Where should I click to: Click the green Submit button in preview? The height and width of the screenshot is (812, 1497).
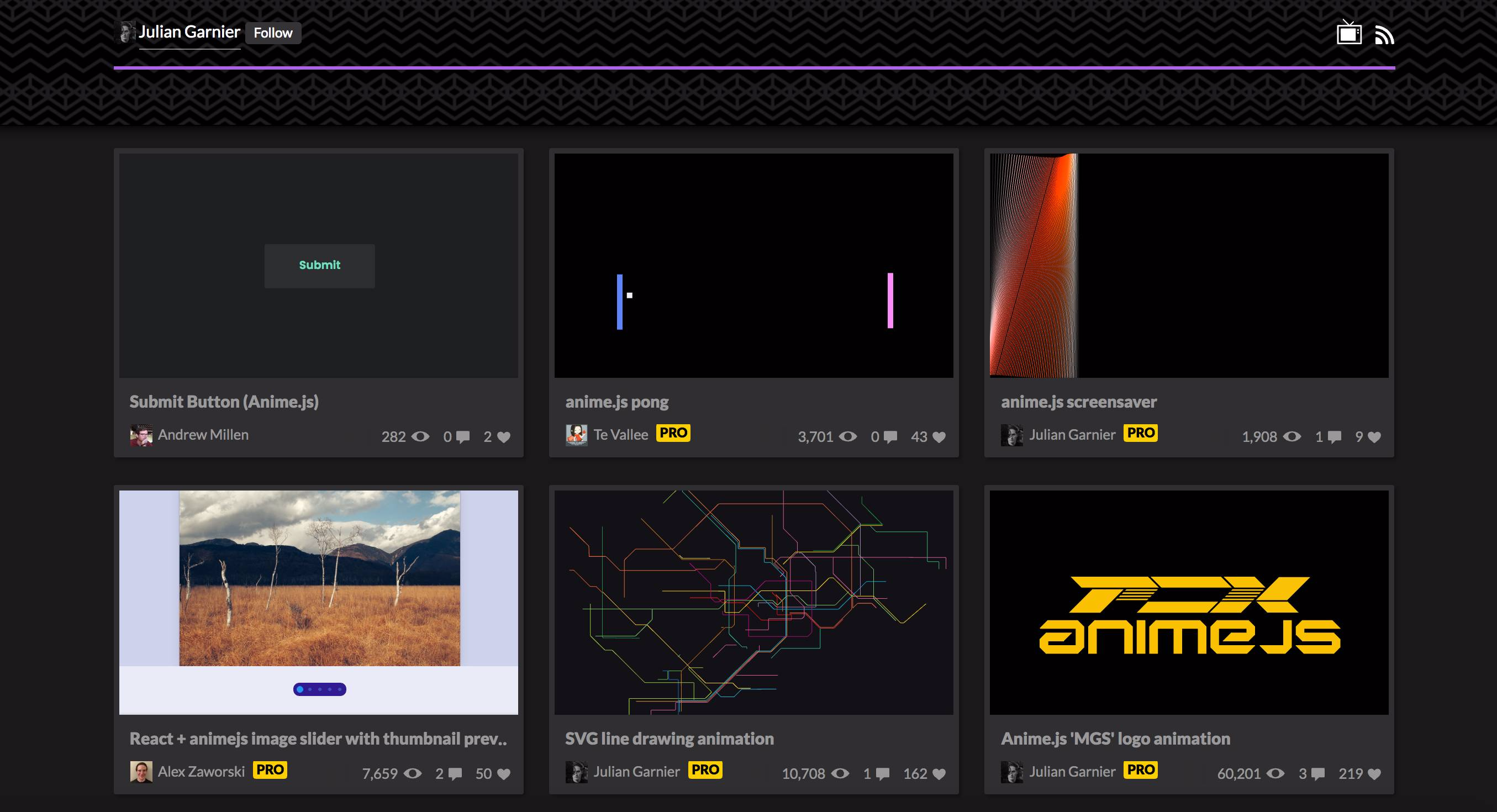[x=319, y=266]
